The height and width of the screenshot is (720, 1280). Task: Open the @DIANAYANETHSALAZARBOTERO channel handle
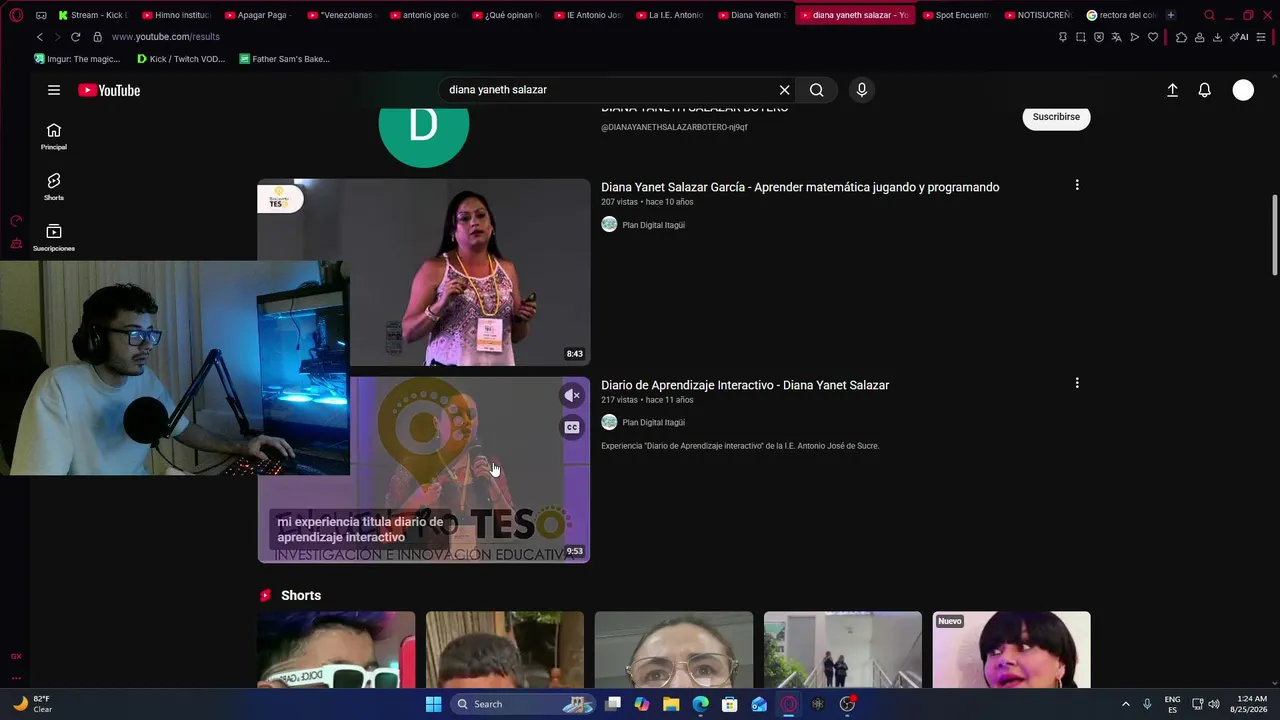pos(674,127)
